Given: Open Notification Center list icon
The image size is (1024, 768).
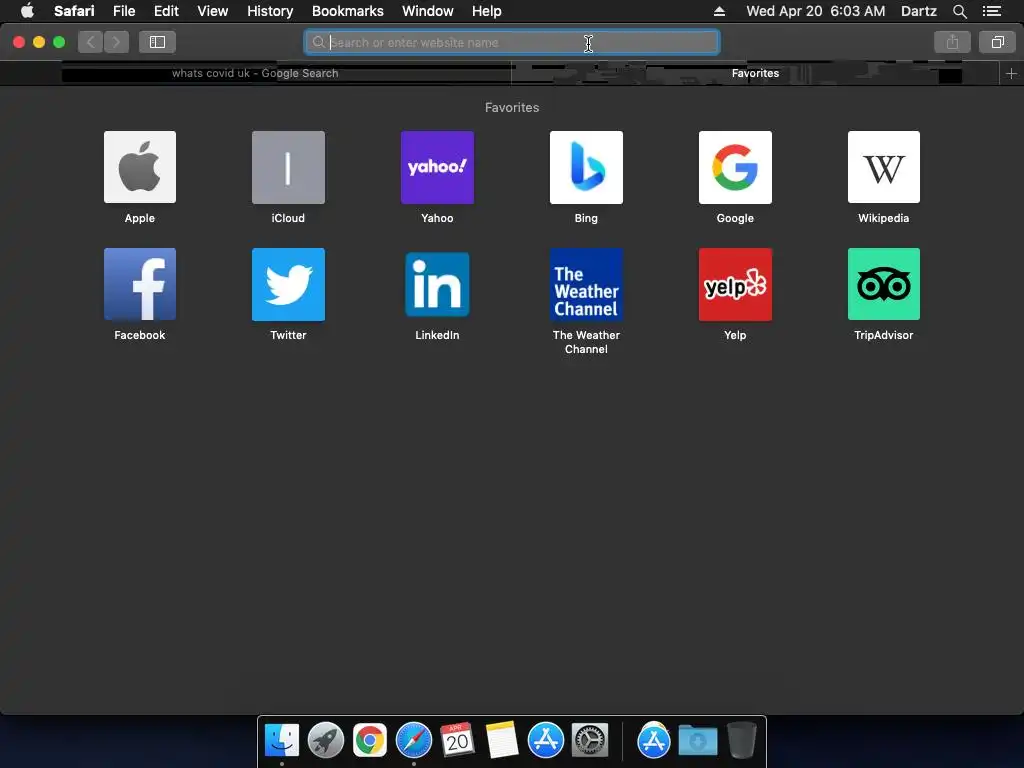Looking at the screenshot, I should (x=992, y=11).
